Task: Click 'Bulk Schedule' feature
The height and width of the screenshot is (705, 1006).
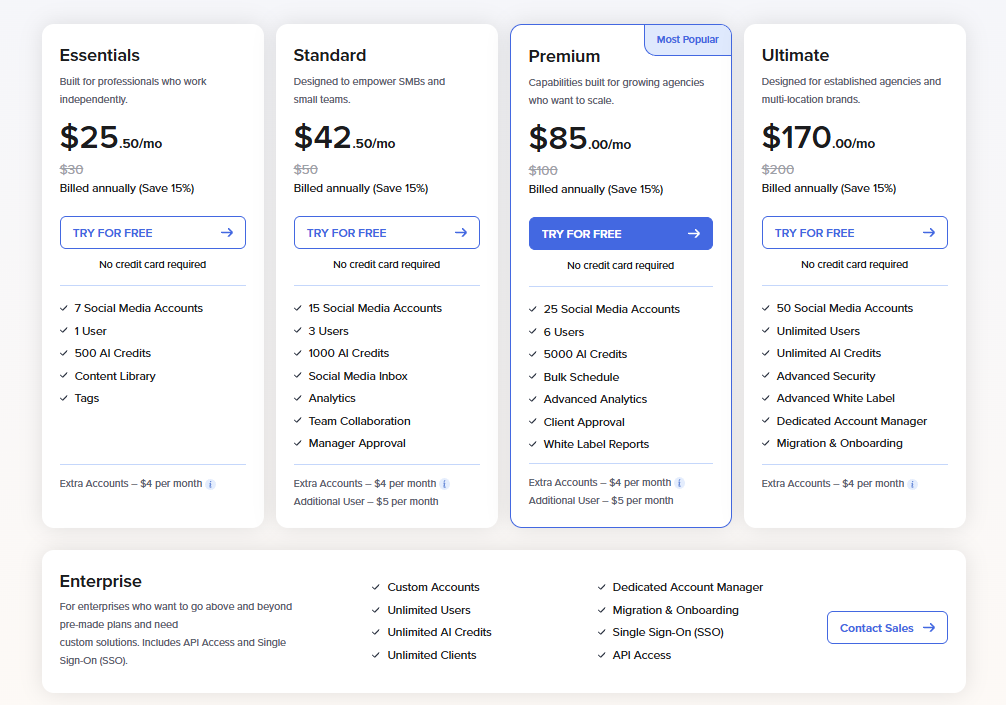Action: pos(581,377)
